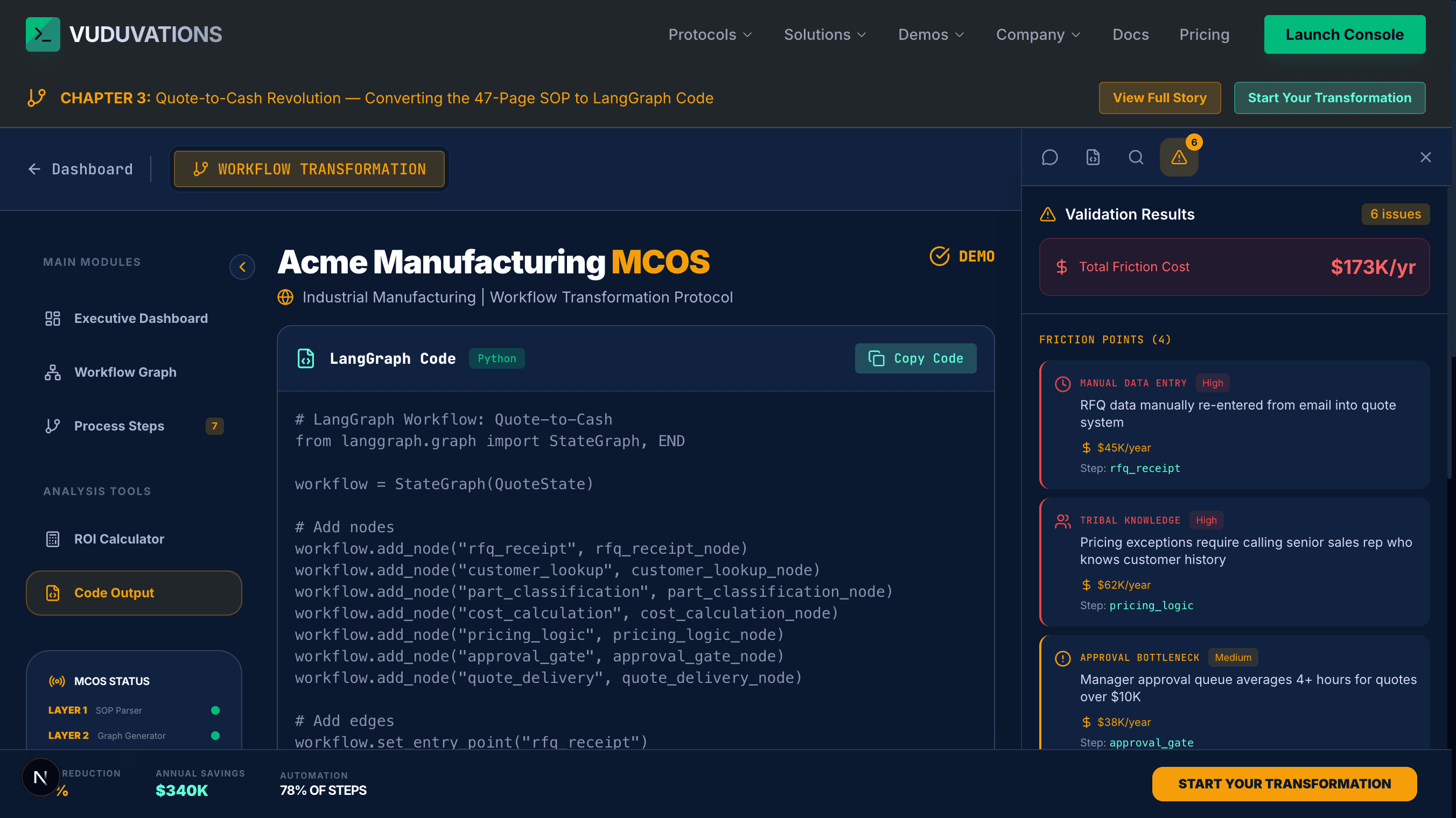Open the chat bubble panel icon
The height and width of the screenshot is (818, 1456).
(x=1049, y=157)
